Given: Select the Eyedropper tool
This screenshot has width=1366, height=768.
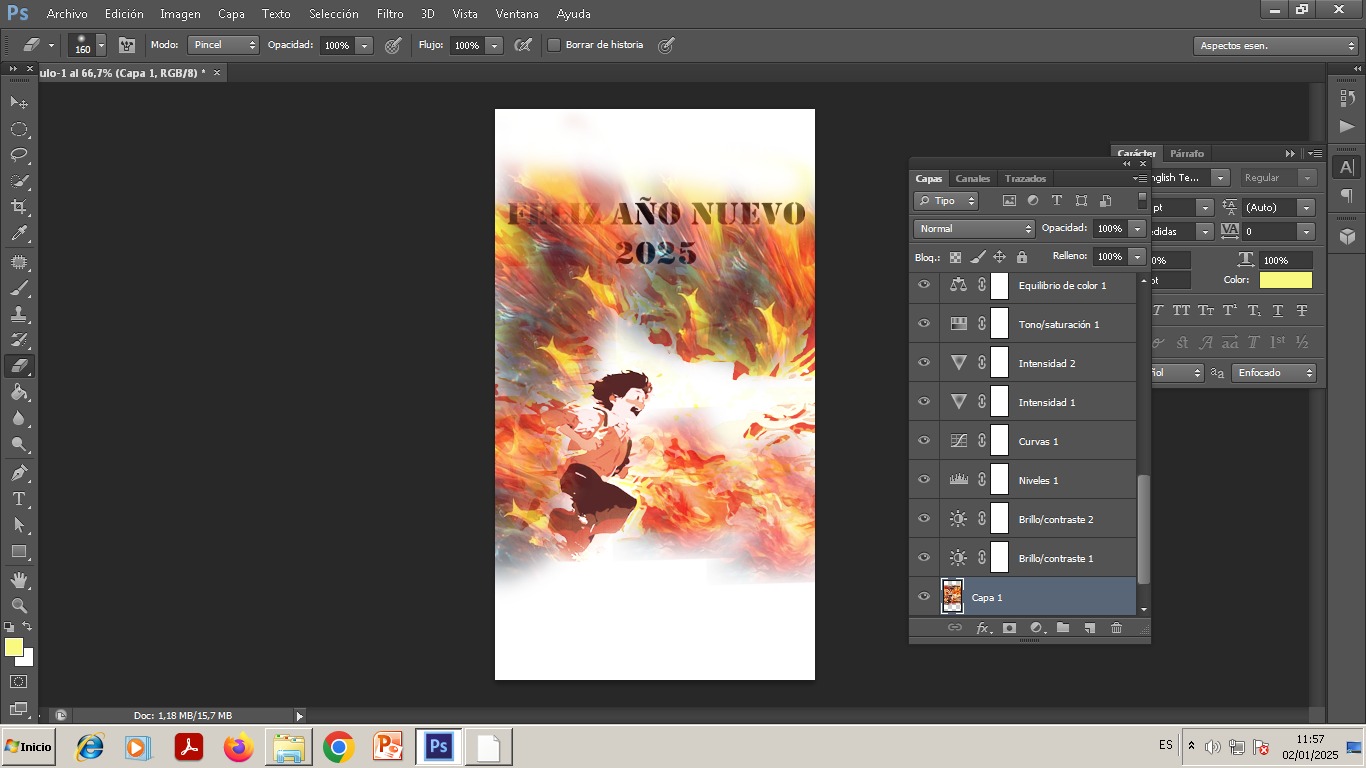Looking at the screenshot, I should (x=19, y=234).
